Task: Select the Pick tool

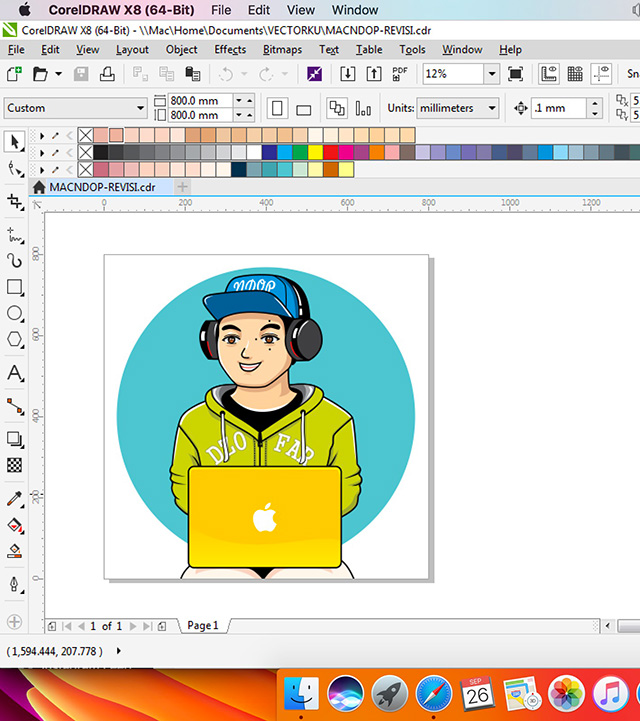Action: (15, 142)
